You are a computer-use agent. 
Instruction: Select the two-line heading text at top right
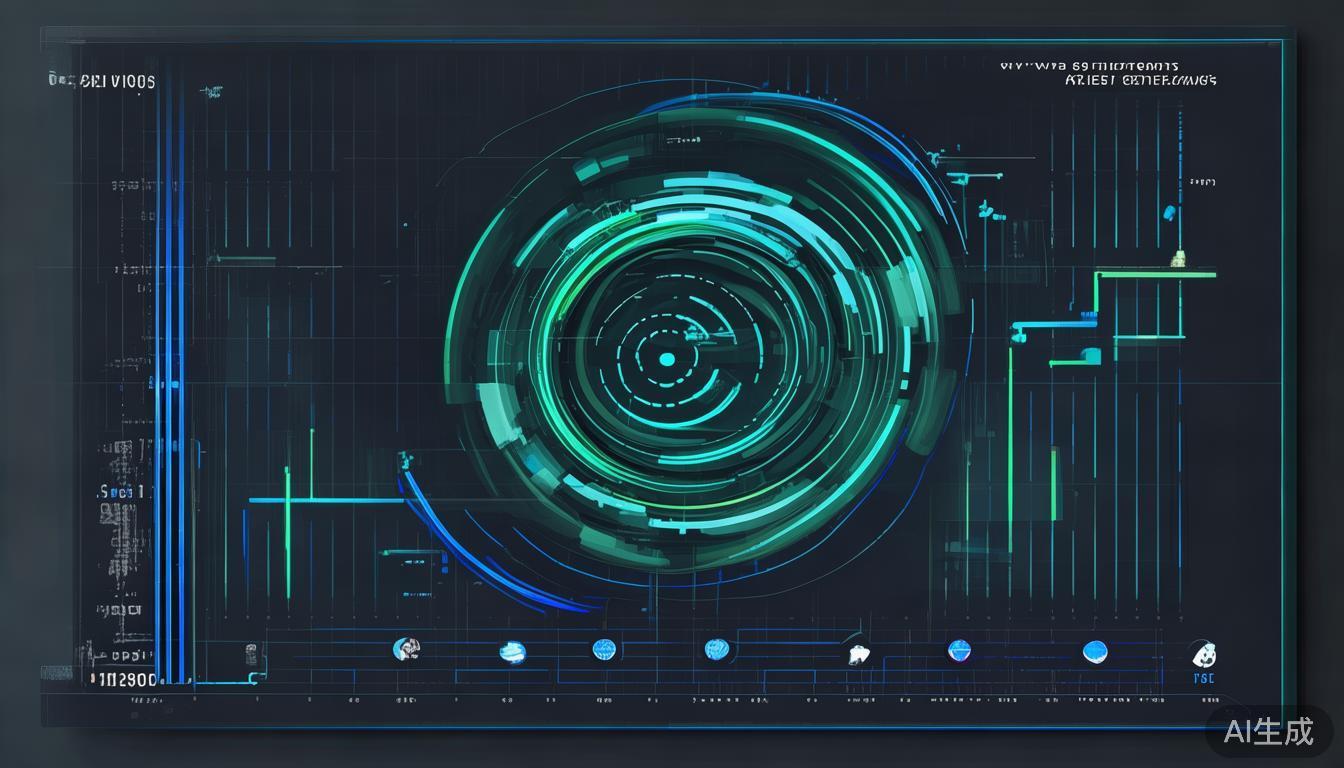pos(1108,73)
